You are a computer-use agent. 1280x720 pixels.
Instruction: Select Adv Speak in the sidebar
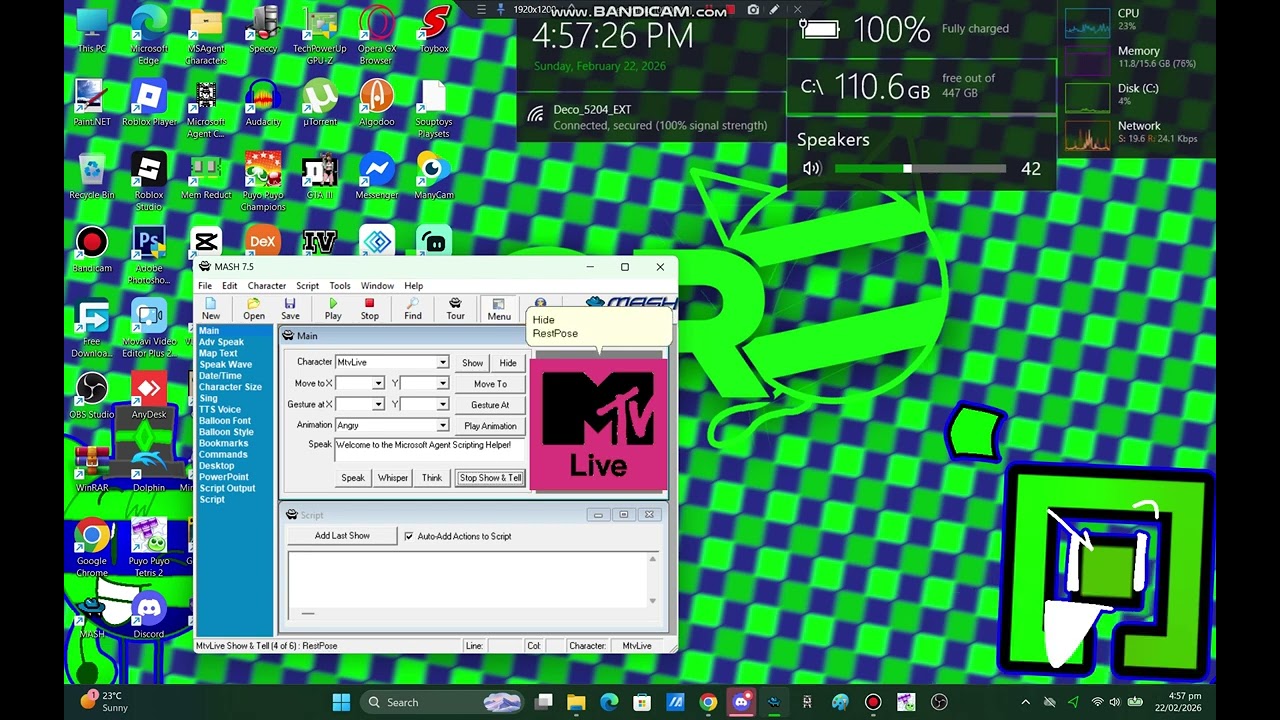[221, 342]
